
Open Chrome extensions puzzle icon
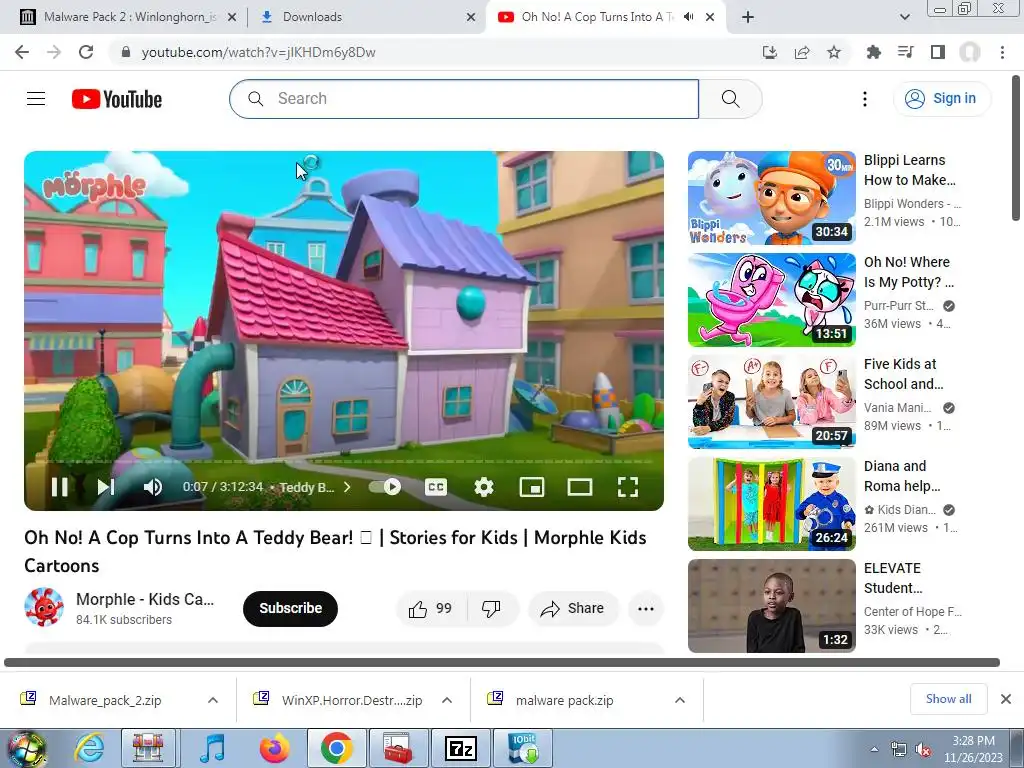[873, 52]
